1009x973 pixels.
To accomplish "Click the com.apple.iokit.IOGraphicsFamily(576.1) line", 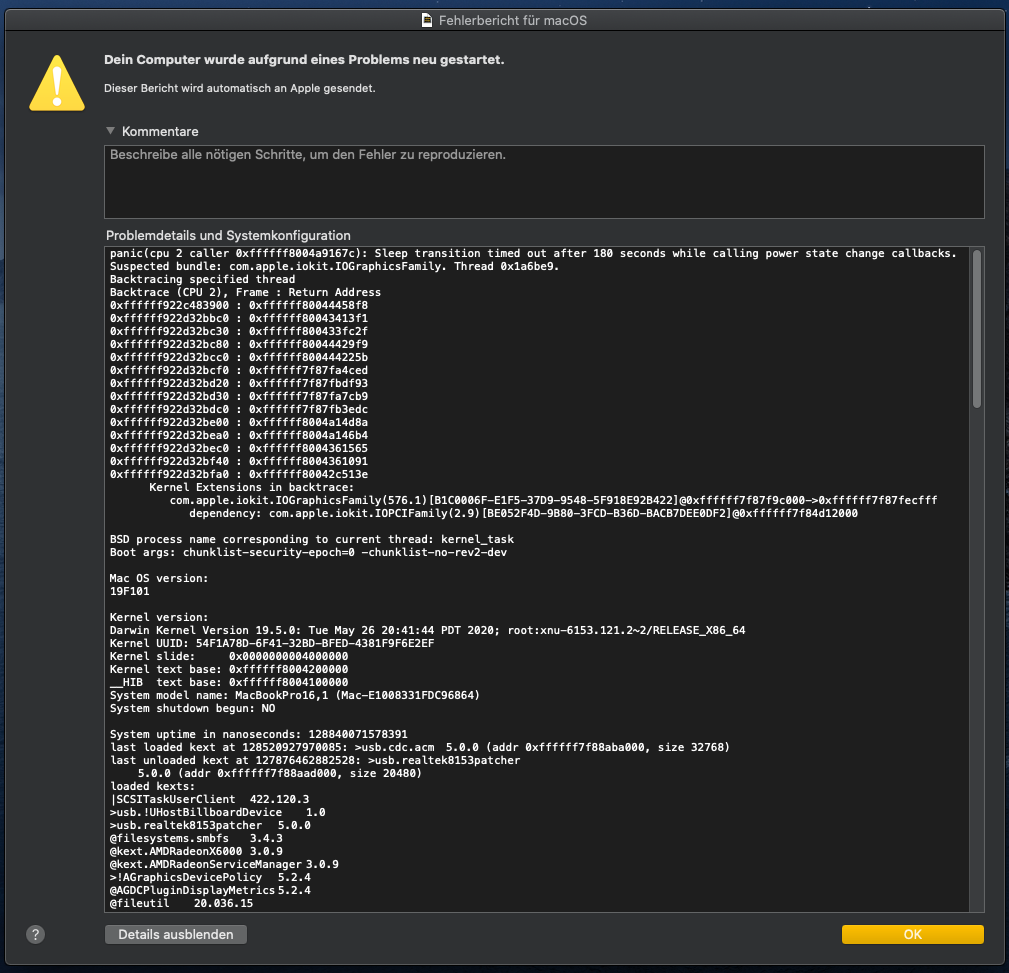I will tap(553, 500).
